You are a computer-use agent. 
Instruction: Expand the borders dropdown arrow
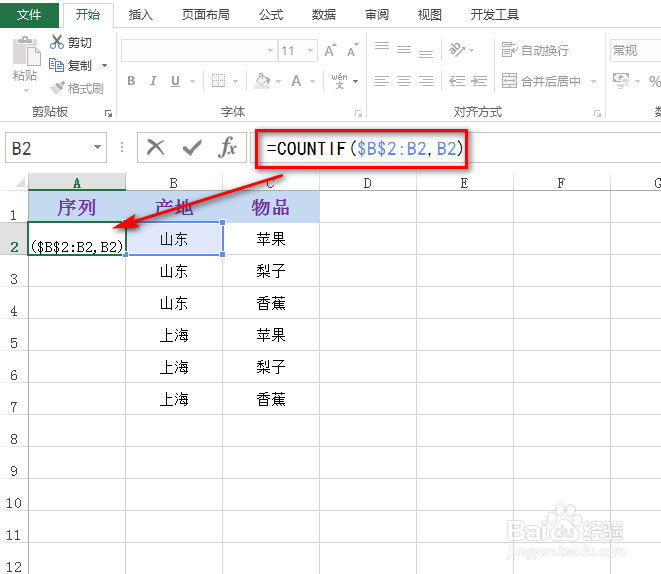pyautogui.click(x=236, y=81)
